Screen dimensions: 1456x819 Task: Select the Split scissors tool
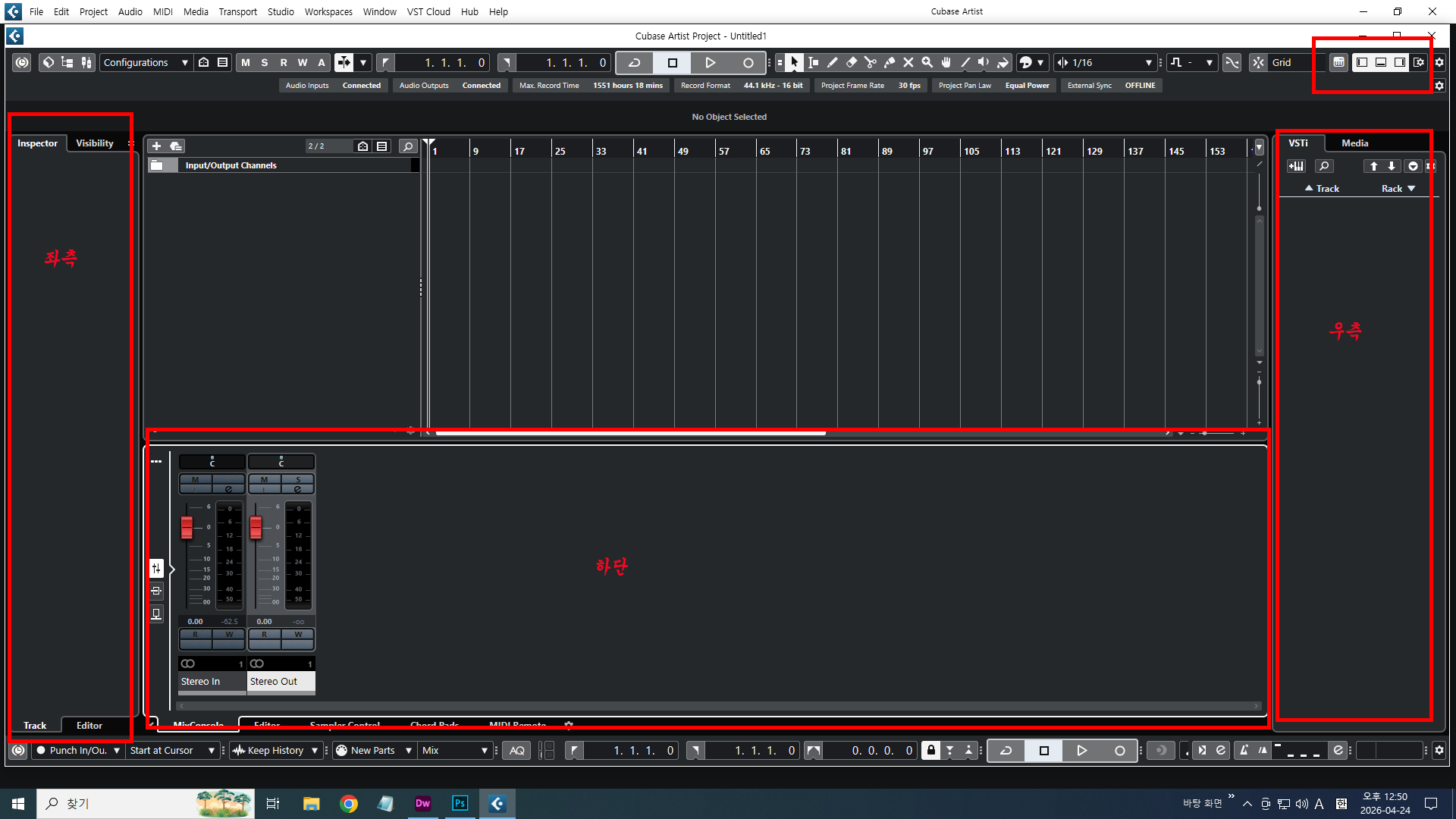point(870,63)
